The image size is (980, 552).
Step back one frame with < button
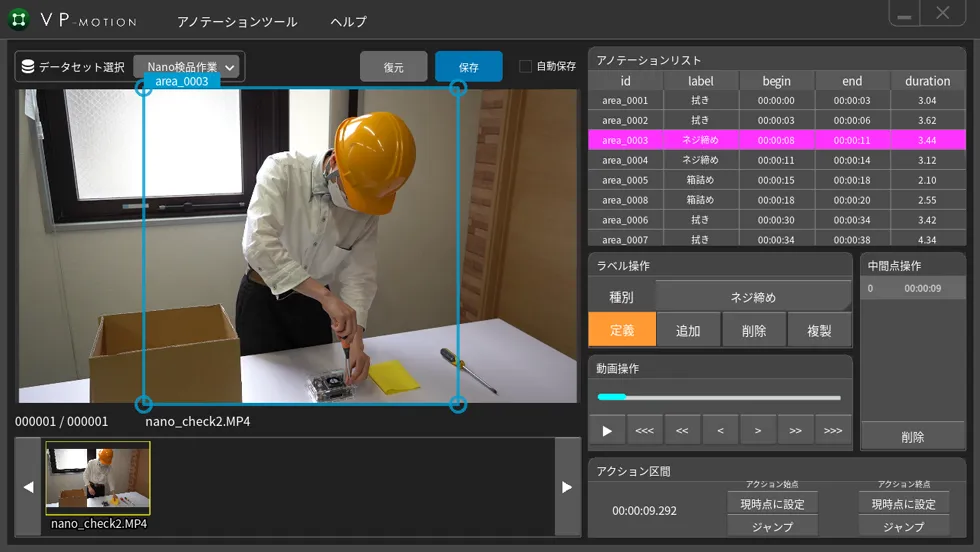(x=720, y=430)
